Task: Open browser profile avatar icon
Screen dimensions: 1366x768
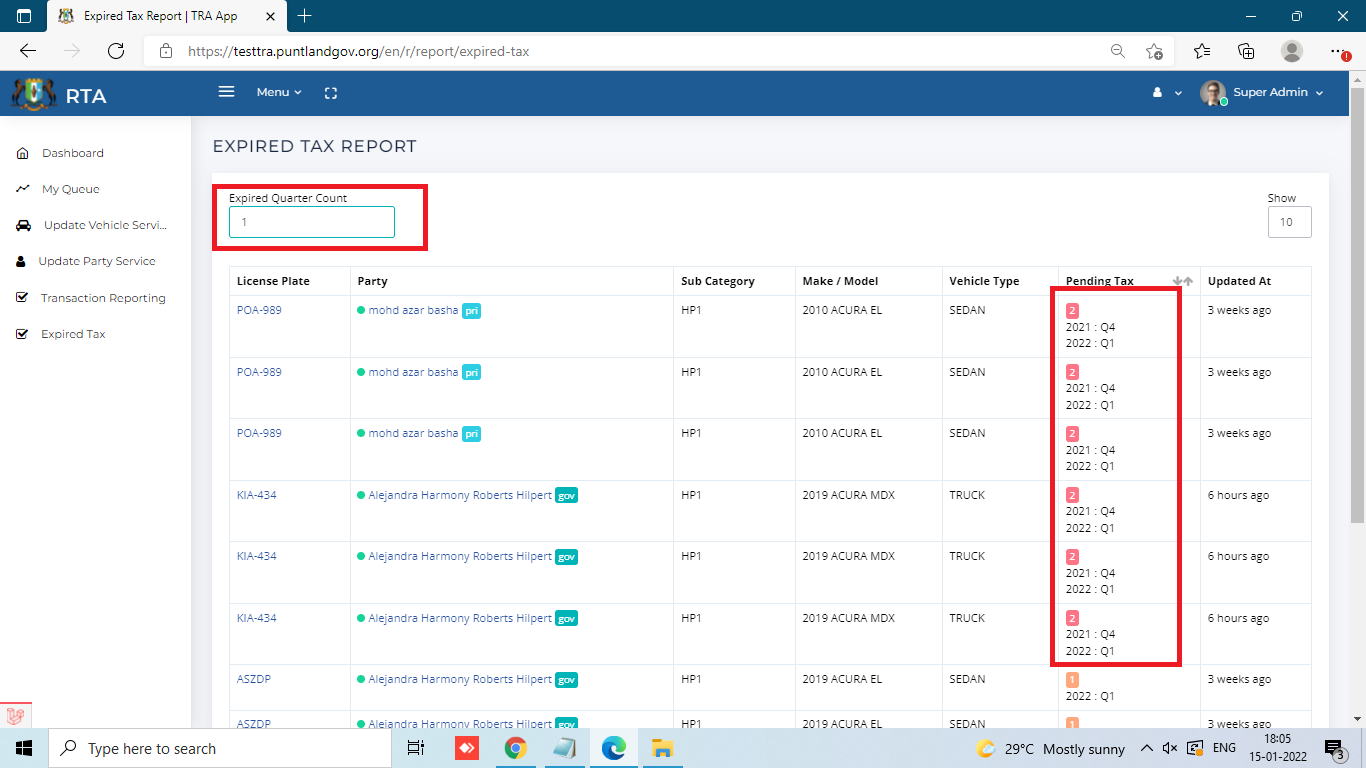Action: [1292, 51]
